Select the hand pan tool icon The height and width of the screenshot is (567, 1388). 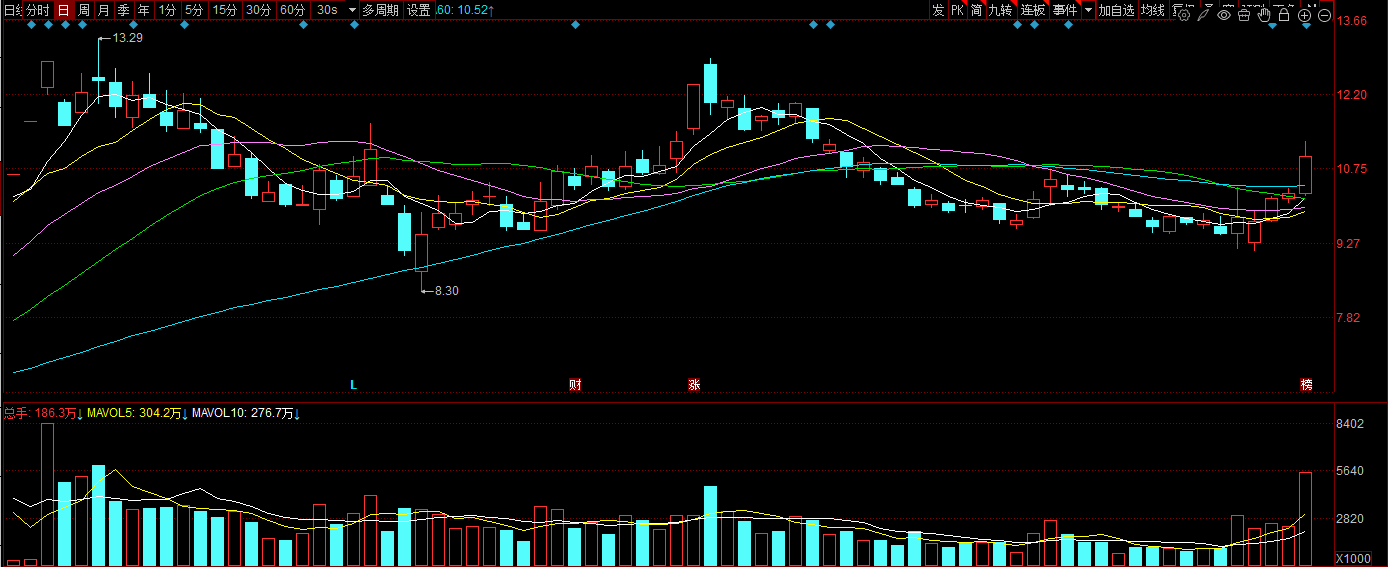(x=1263, y=15)
